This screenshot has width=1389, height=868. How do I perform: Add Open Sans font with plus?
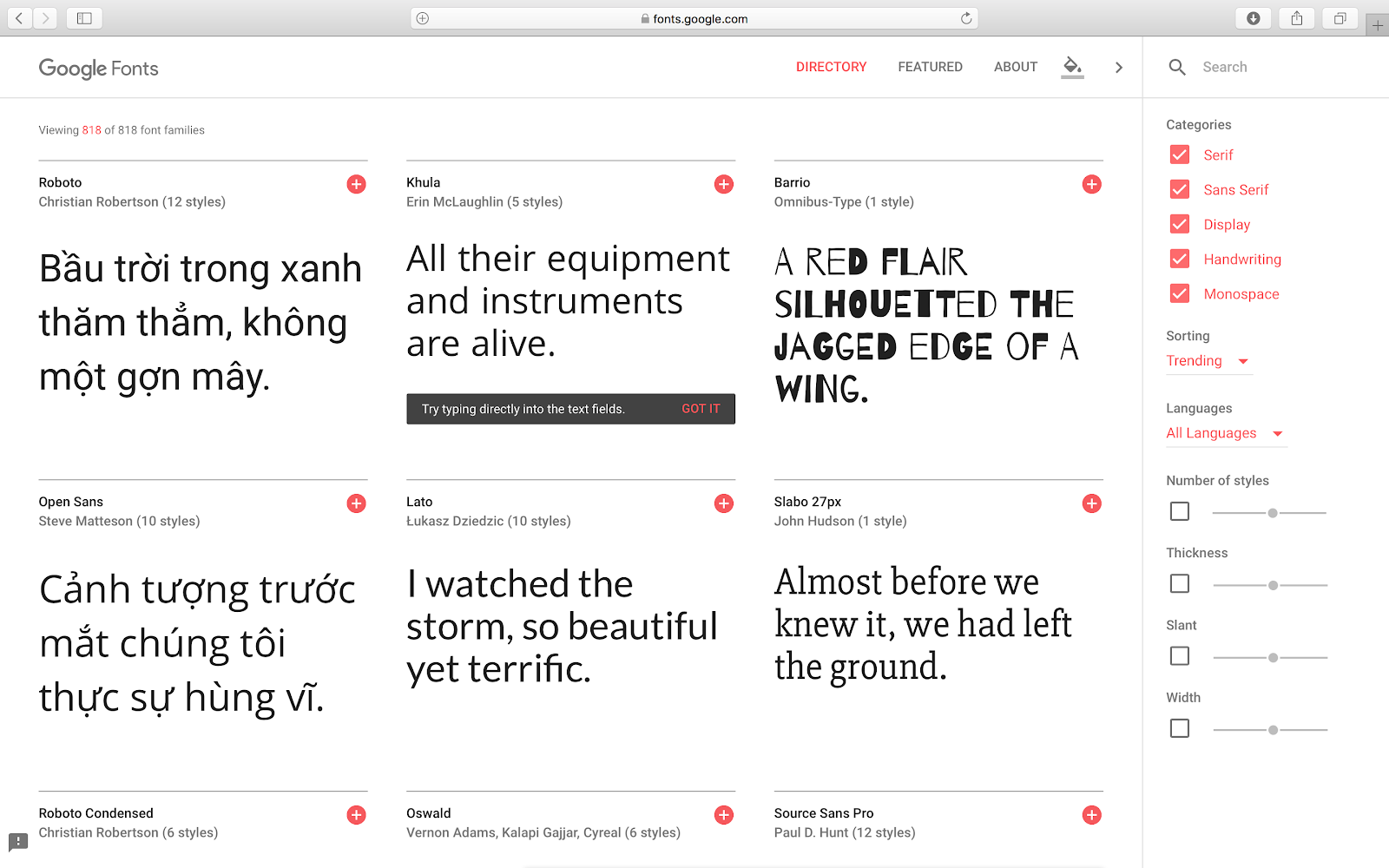[356, 503]
